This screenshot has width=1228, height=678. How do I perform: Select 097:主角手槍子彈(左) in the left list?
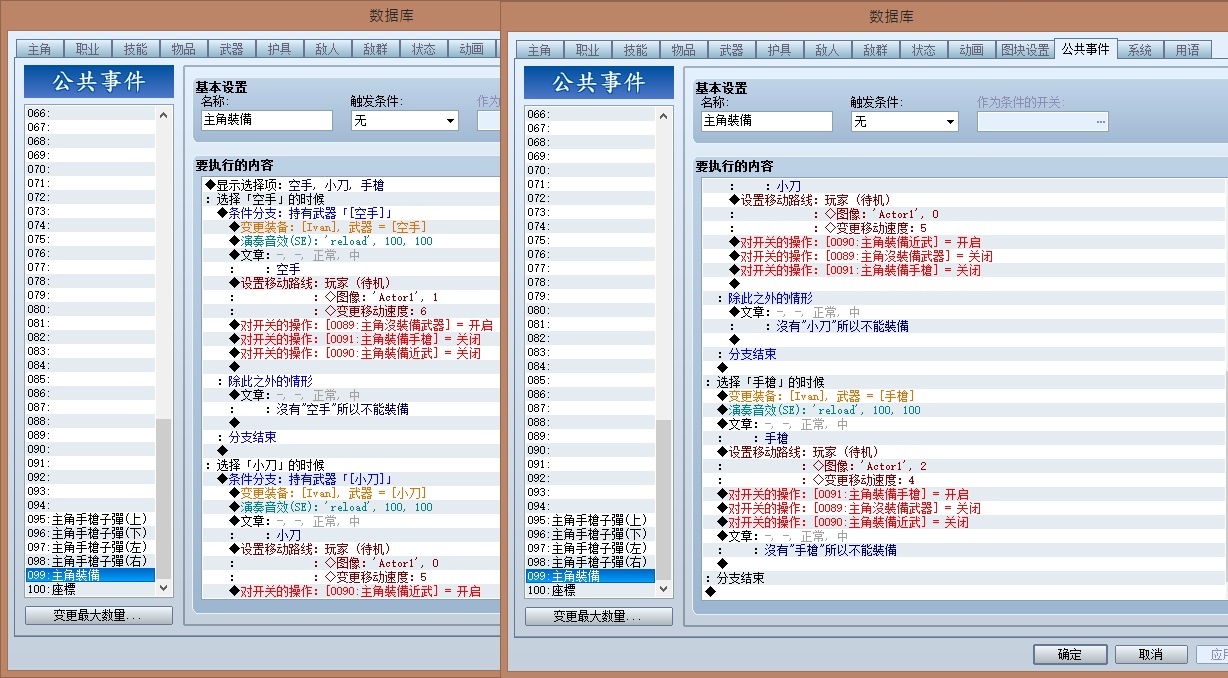(x=91, y=547)
